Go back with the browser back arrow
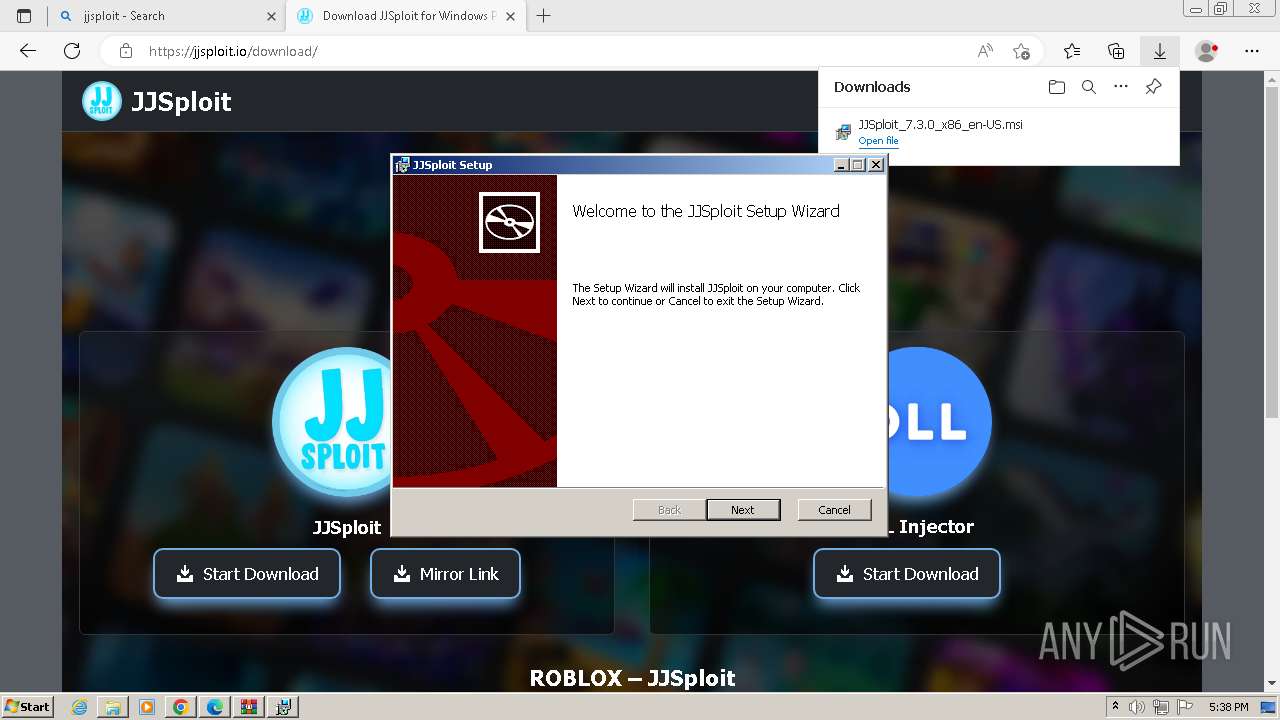The height and width of the screenshot is (720, 1280). (x=28, y=51)
